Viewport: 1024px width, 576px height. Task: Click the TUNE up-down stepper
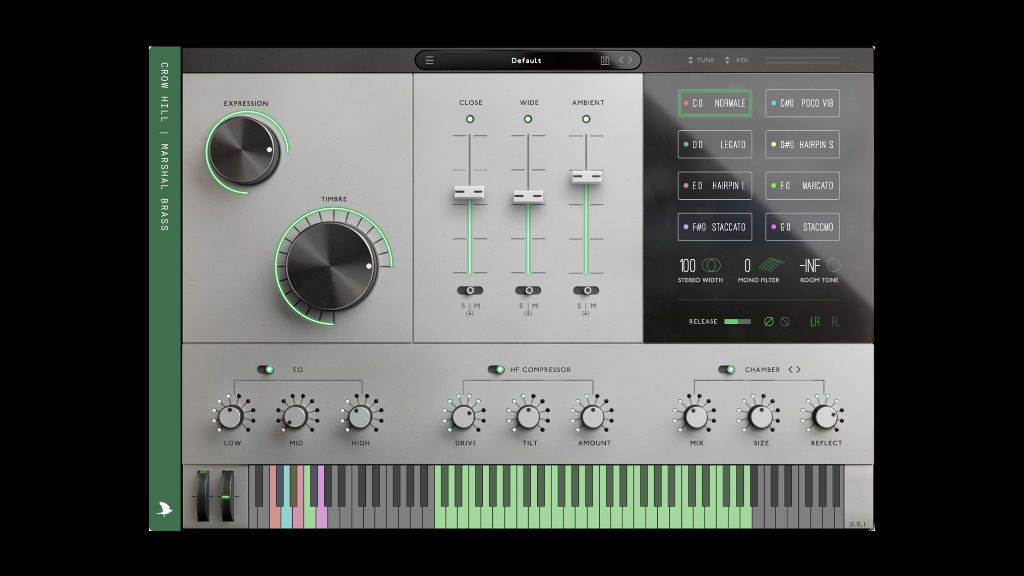[690, 60]
